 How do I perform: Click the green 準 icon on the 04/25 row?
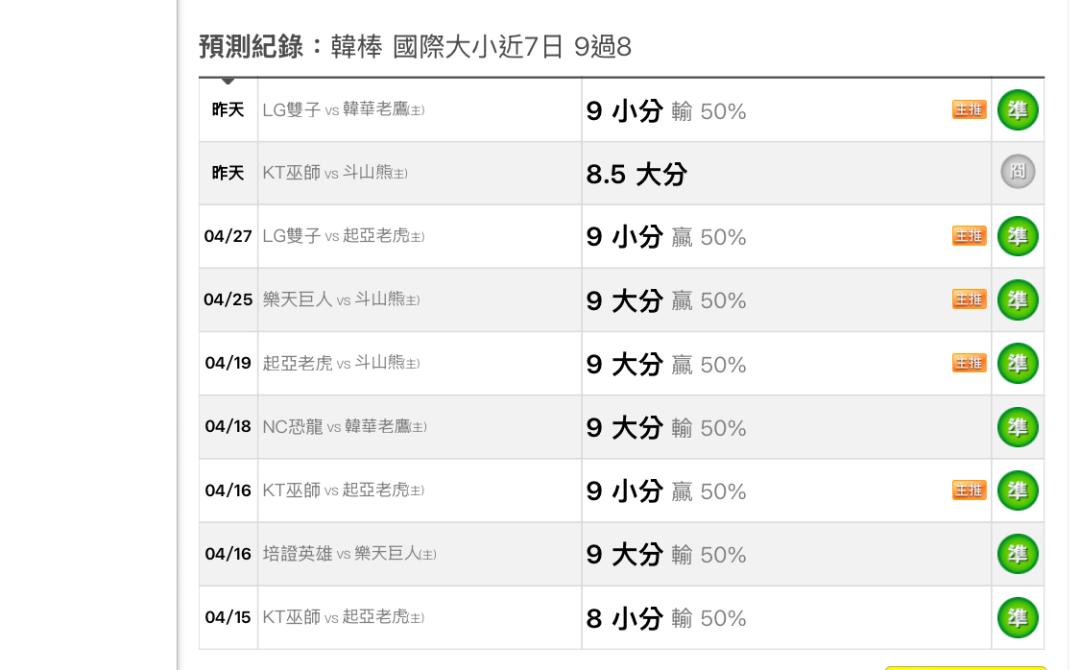click(1019, 300)
